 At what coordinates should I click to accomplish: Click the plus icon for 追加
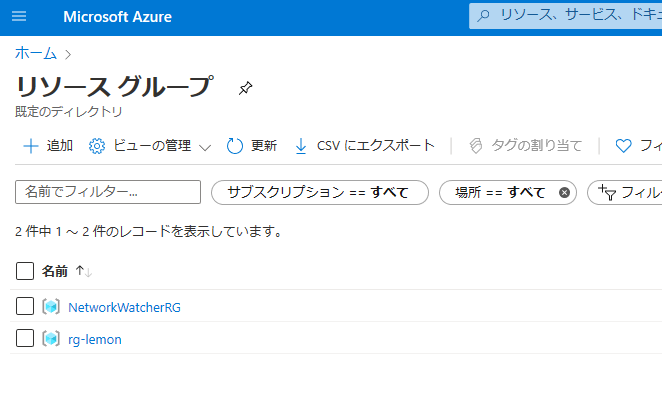31,146
